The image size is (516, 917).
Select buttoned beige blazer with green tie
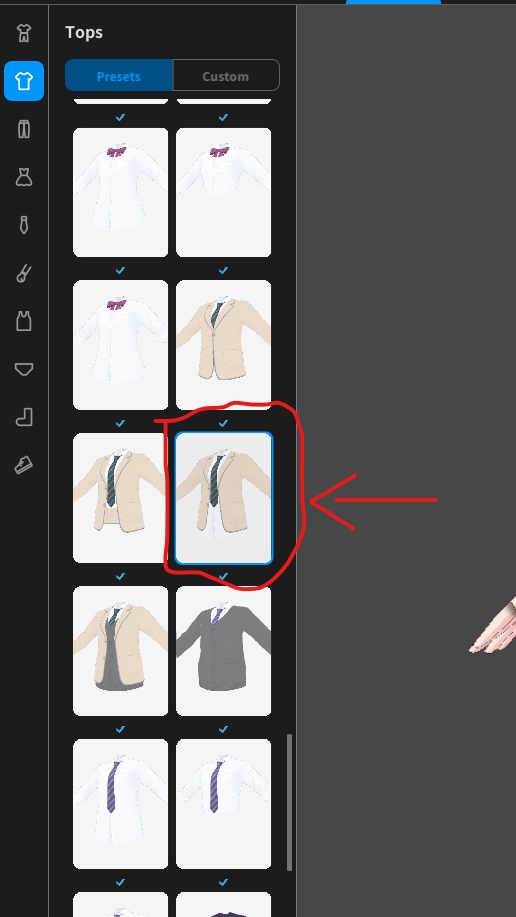click(223, 344)
